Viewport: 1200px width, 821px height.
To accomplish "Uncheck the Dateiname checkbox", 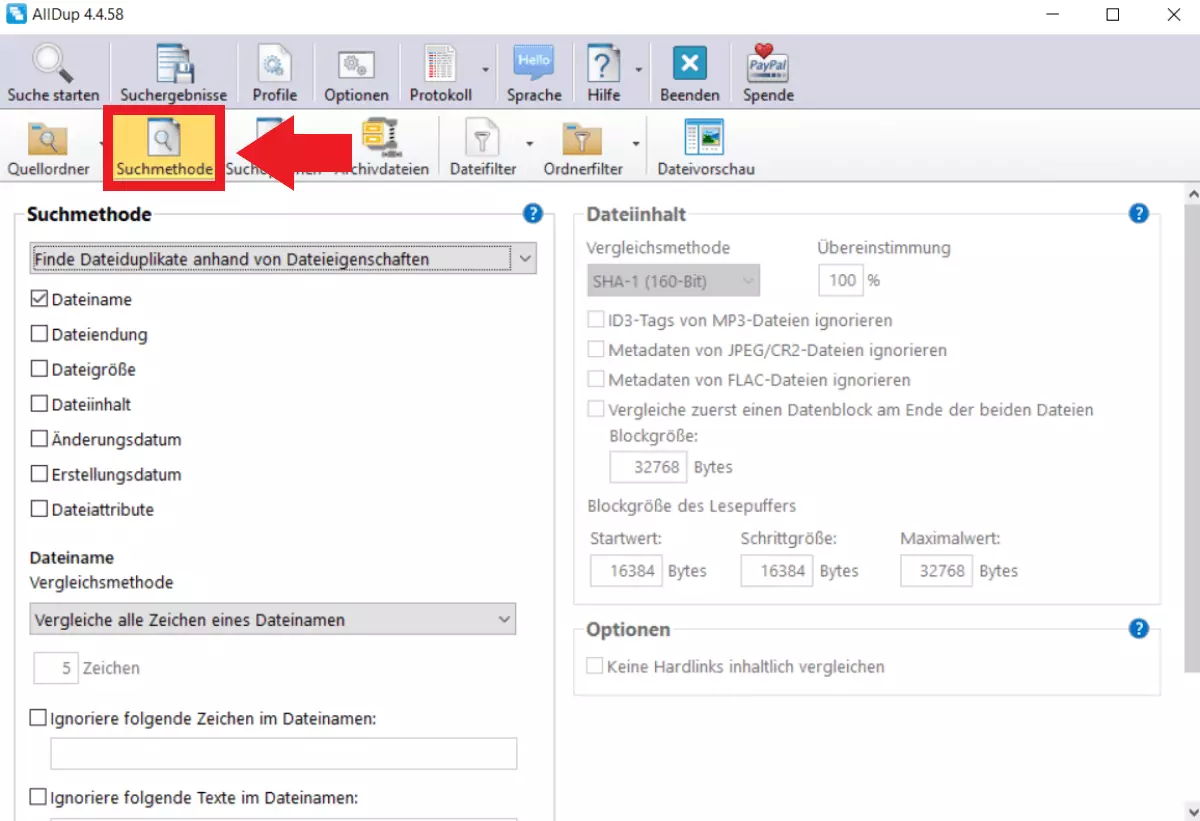I will pyautogui.click(x=40, y=299).
